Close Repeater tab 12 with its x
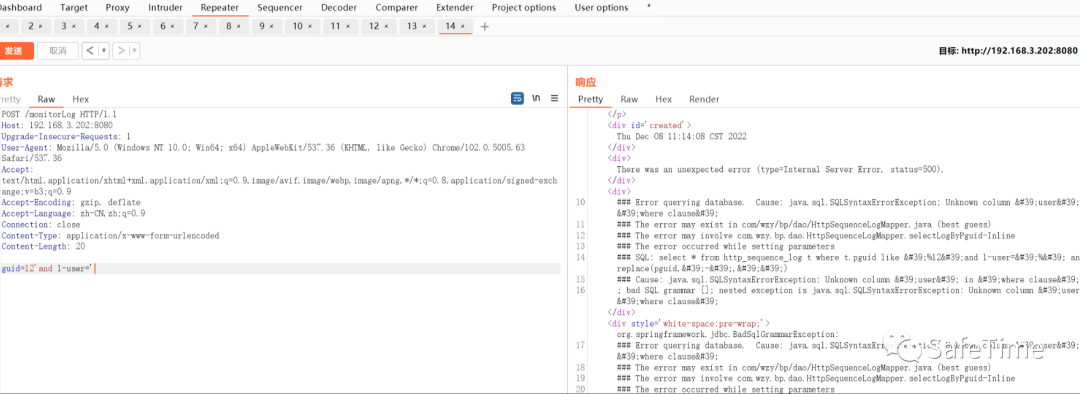 point(386,27)
